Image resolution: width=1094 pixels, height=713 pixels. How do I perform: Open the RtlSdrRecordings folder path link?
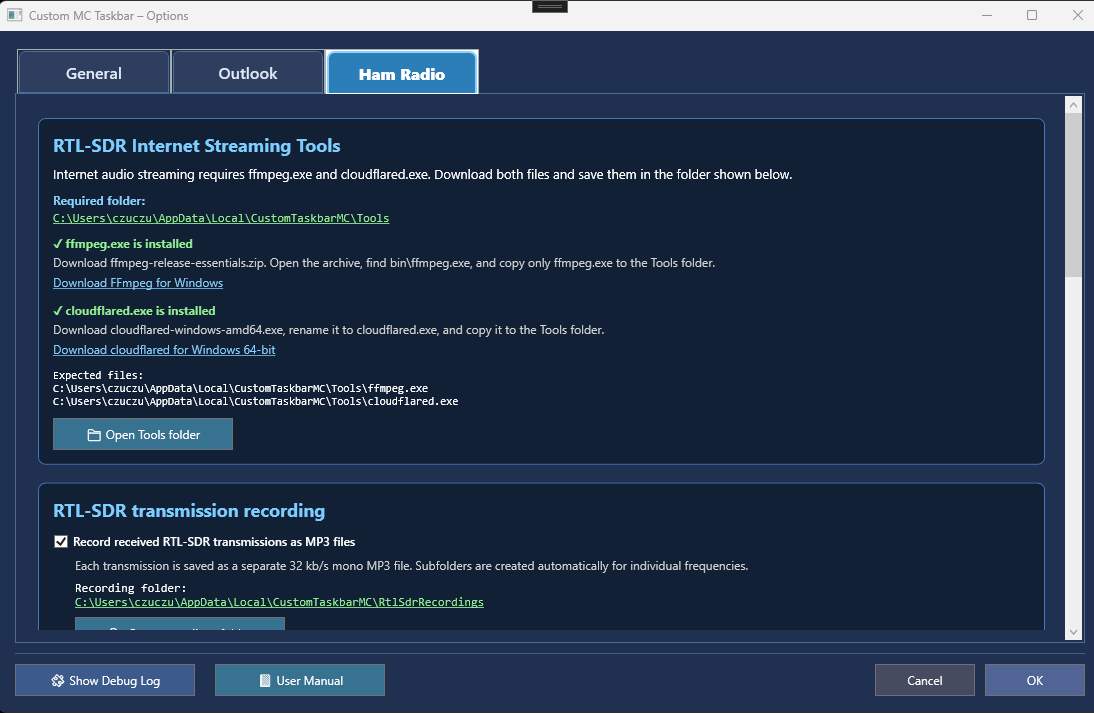[279, 602]
